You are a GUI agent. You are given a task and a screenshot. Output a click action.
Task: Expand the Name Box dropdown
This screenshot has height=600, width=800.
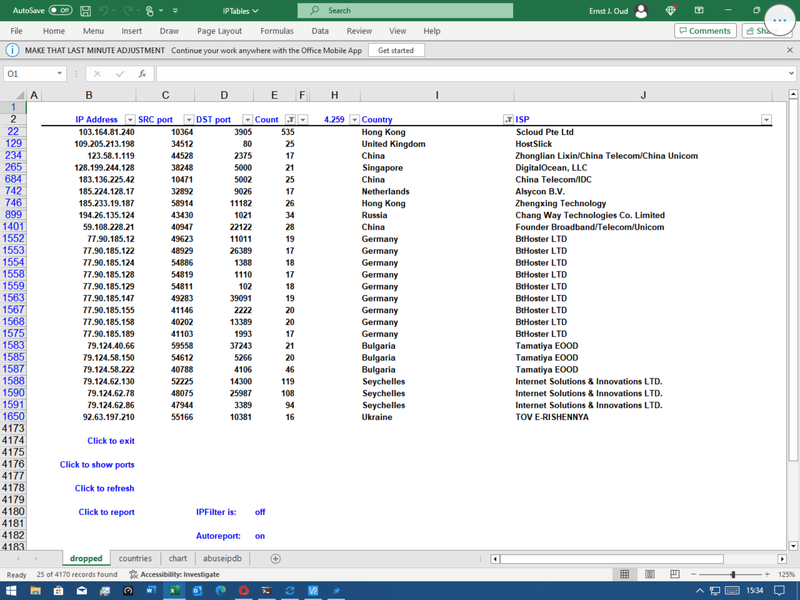click(x=61, y=74)
